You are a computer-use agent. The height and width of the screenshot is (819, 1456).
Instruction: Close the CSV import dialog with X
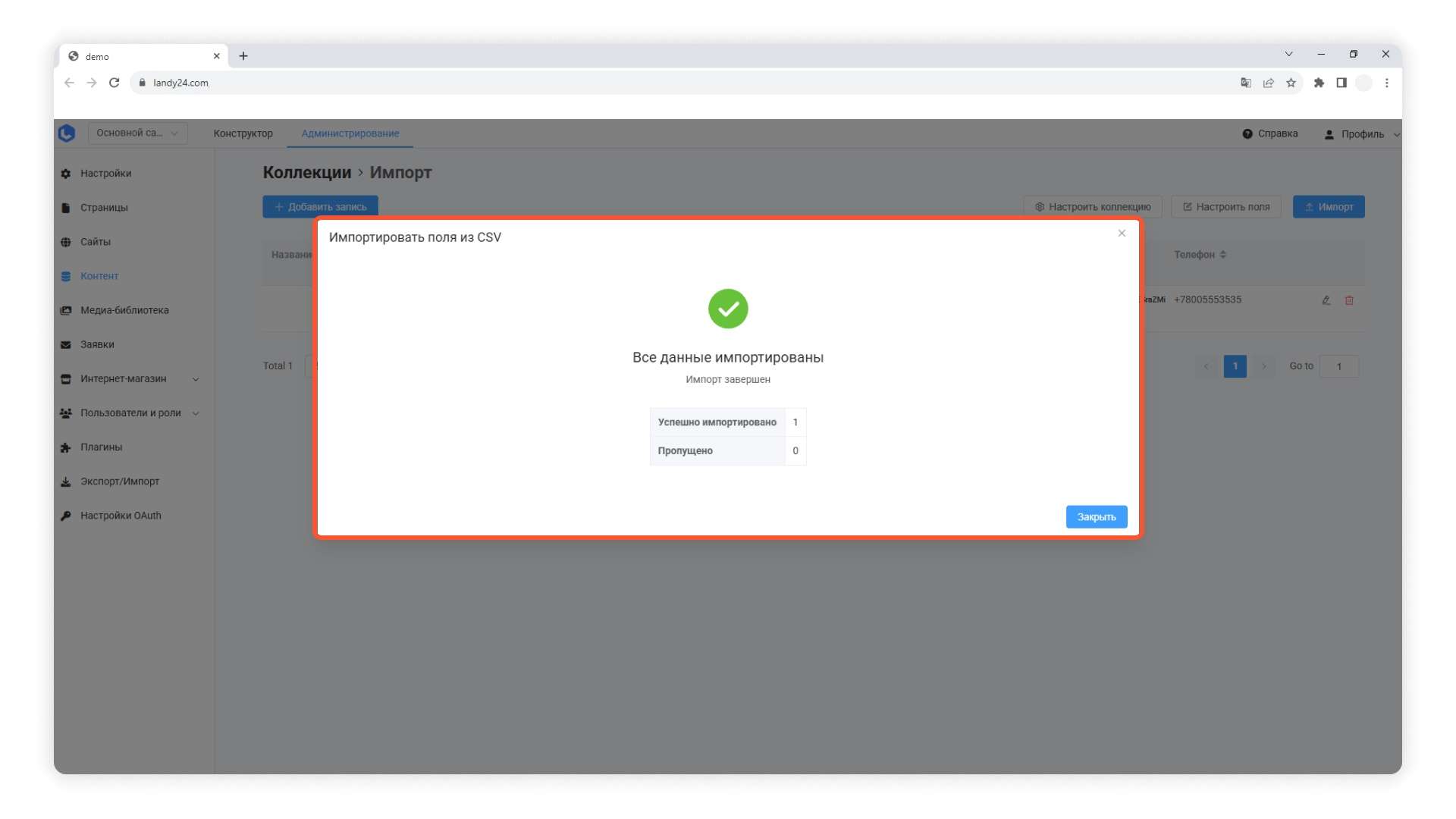[1122, 234]
